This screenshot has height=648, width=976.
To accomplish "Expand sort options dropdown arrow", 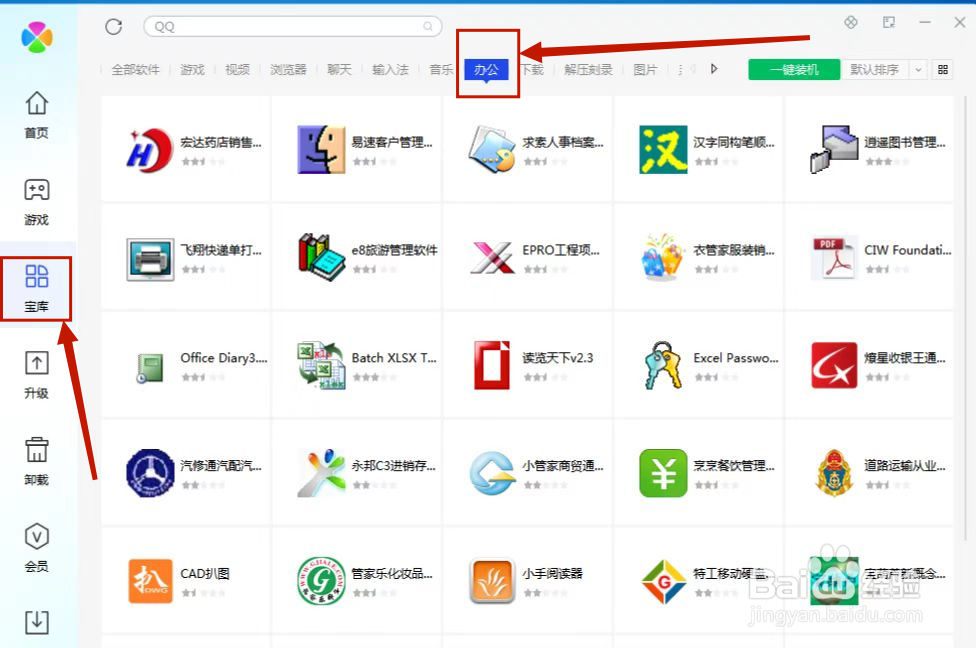I will point(918,70).
